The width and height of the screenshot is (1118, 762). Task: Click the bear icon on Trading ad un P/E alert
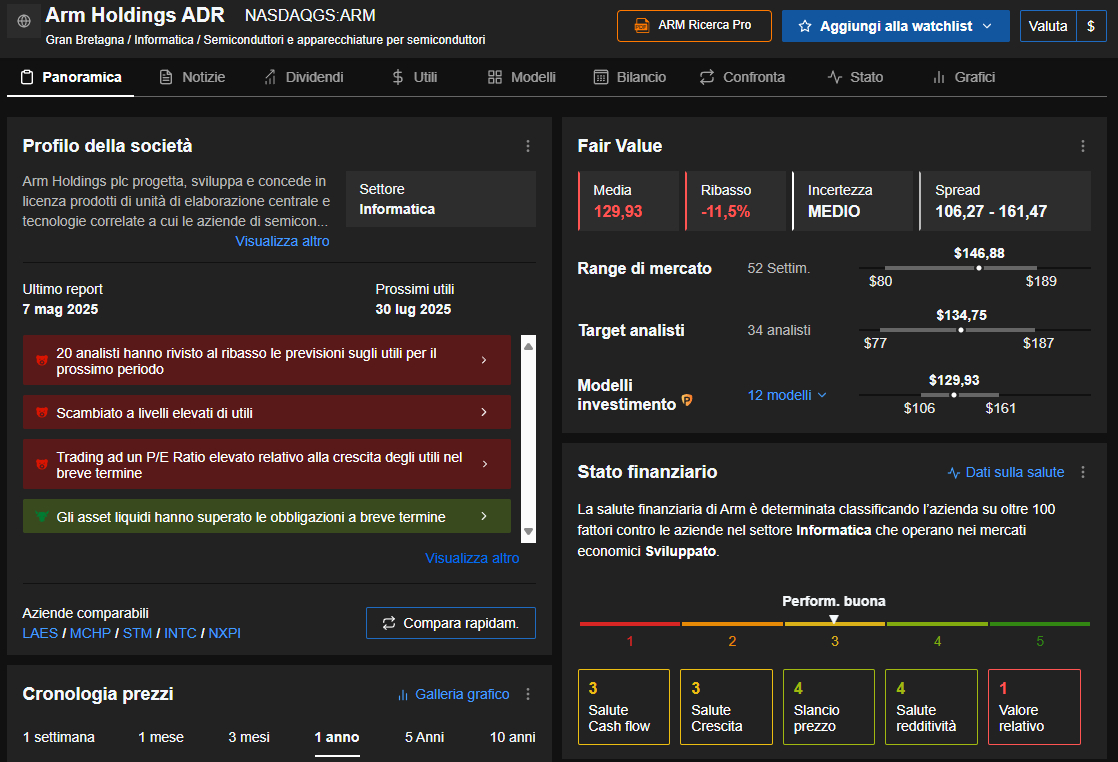tap(41, 465)
